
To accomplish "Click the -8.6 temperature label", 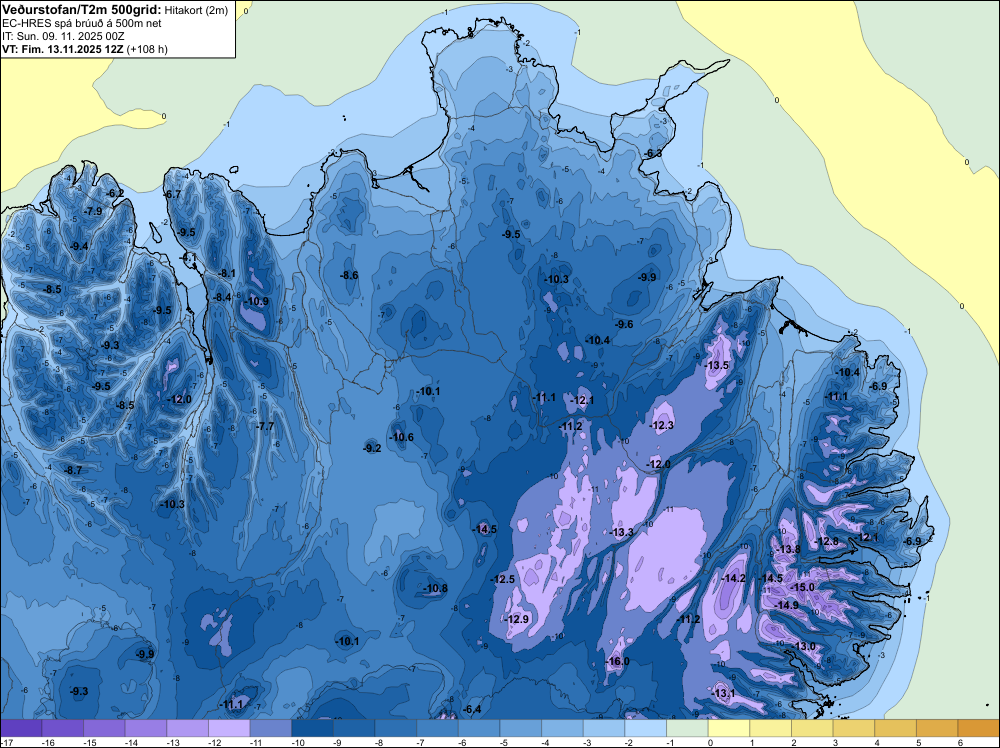I will 349,275.
